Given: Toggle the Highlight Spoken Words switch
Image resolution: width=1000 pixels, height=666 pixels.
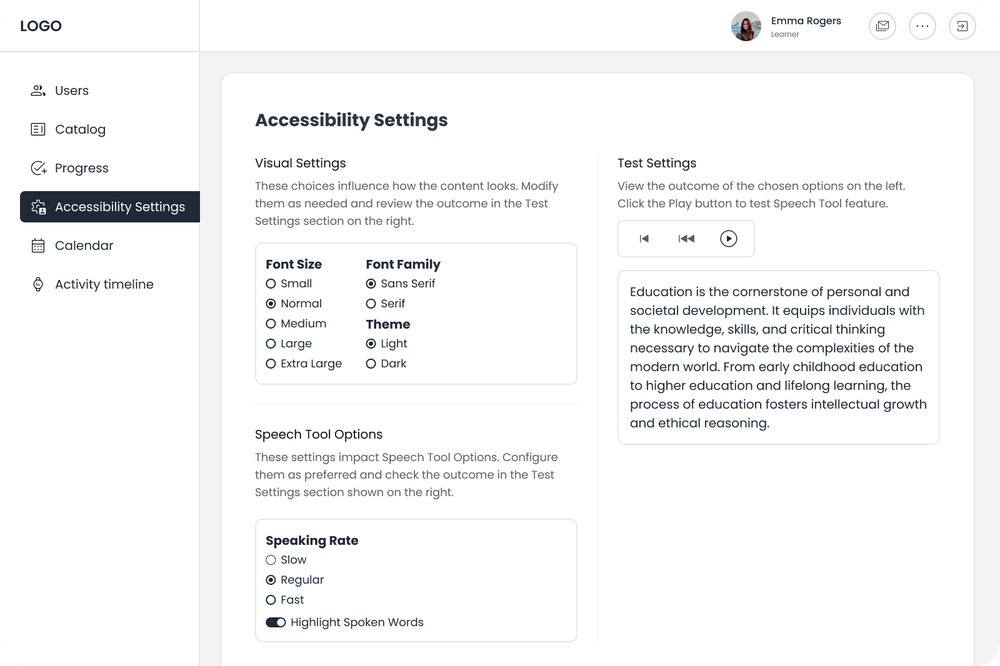Looking at the screenshot, I should tap(276, 623).
